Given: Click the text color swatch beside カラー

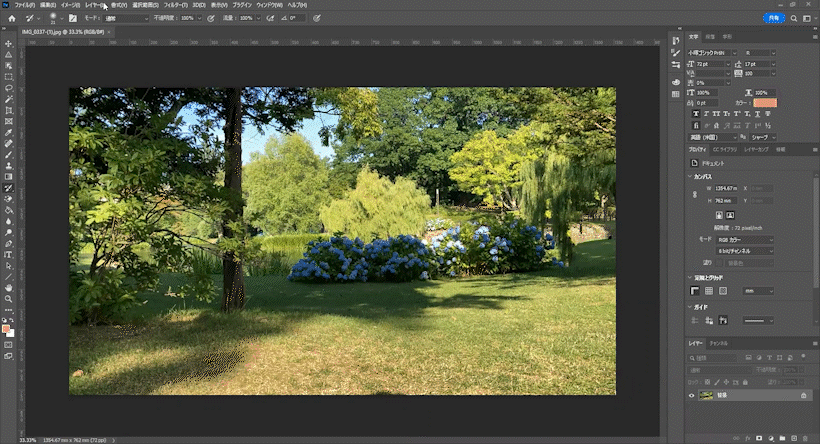Looking at the screenshot, I should pos(765,102).
